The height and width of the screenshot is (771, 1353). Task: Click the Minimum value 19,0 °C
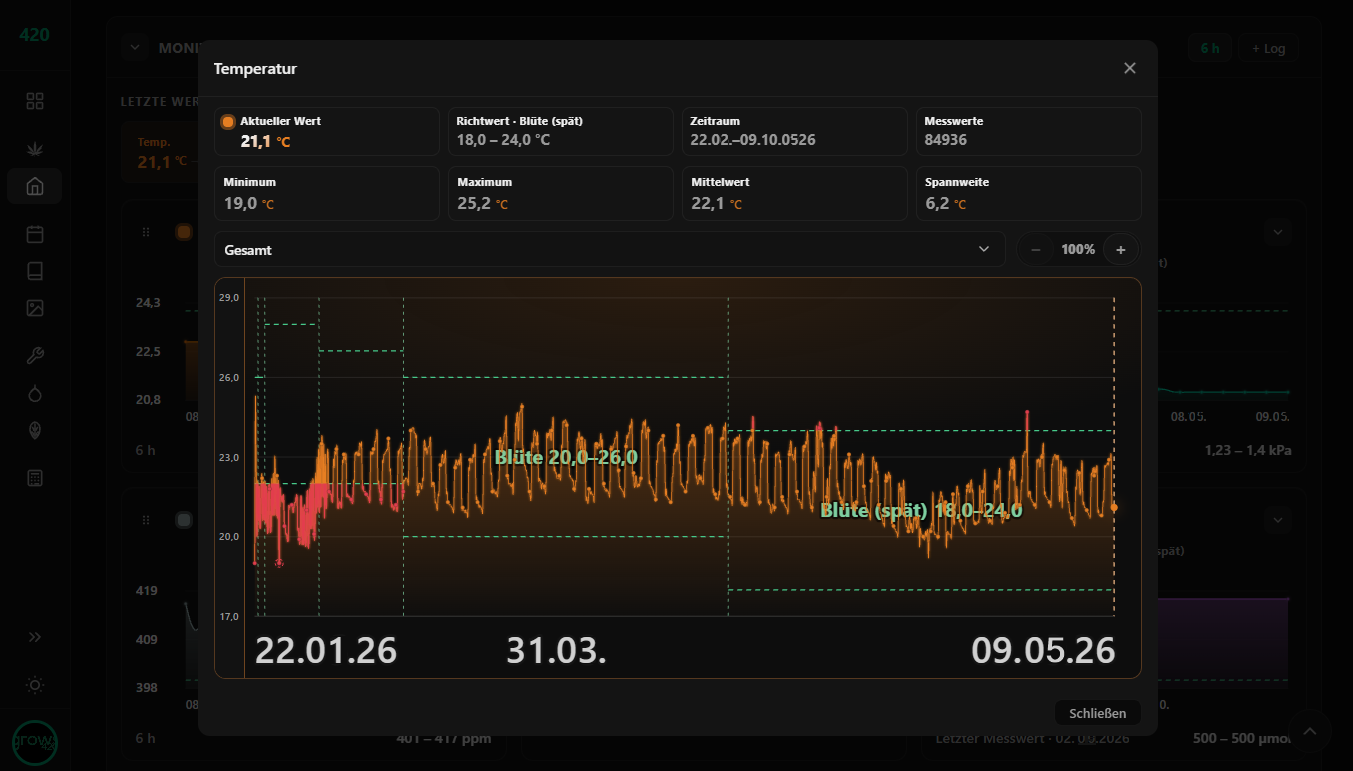pos(249,204)
